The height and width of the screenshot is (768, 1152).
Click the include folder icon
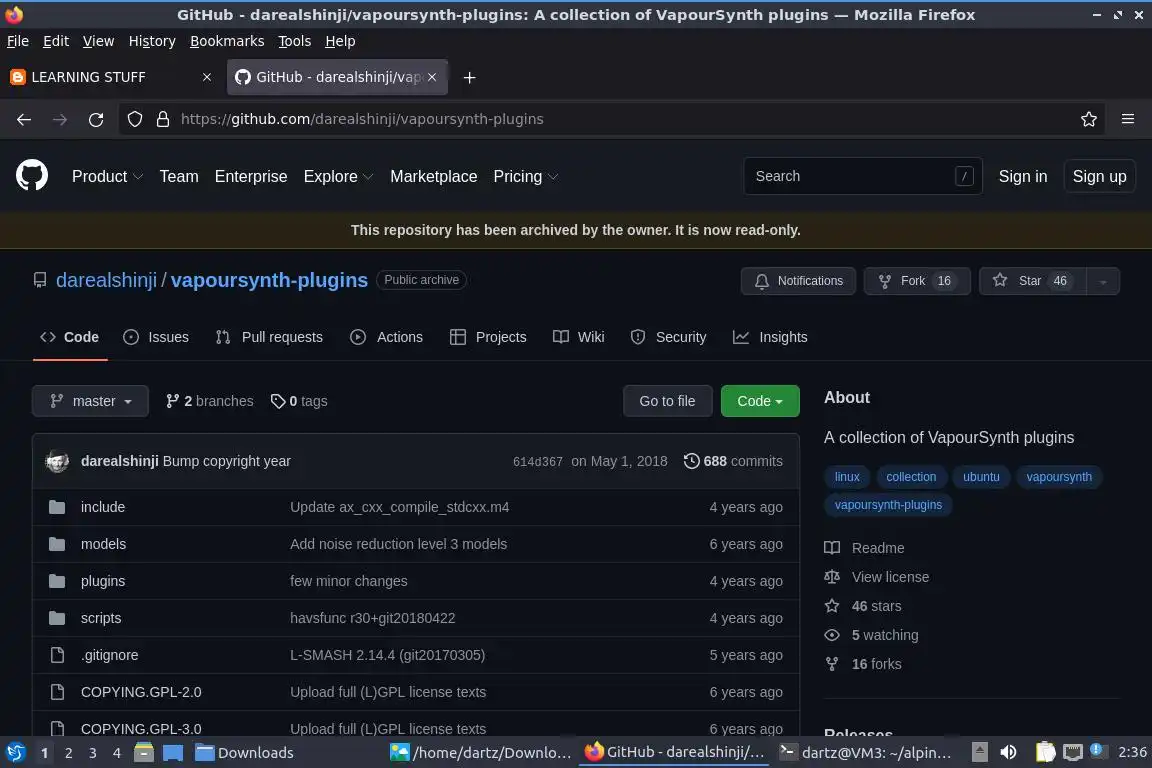[57, 507]
